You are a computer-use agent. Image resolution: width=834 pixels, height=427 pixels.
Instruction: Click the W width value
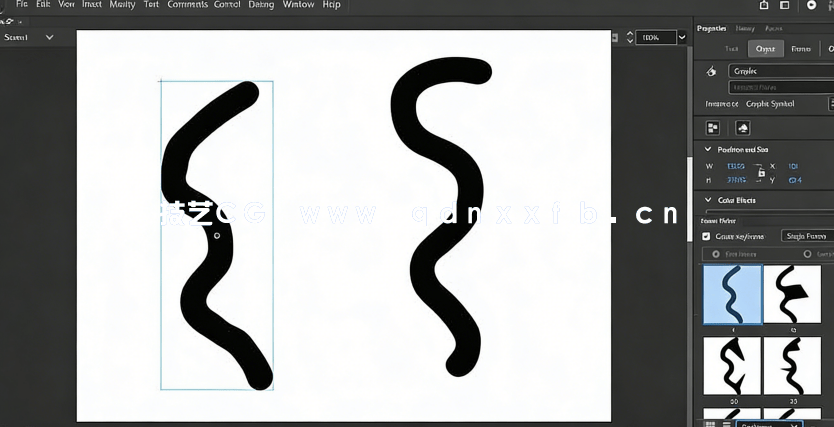tap(736, 166)
